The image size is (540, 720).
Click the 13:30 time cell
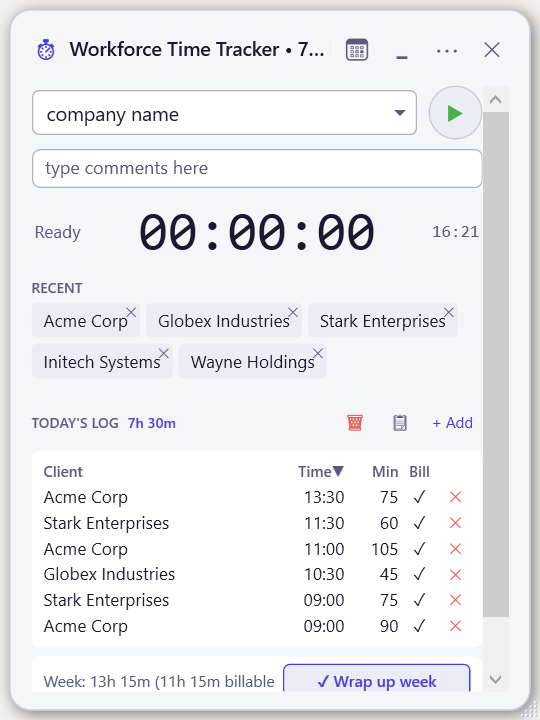pos(324,497)
